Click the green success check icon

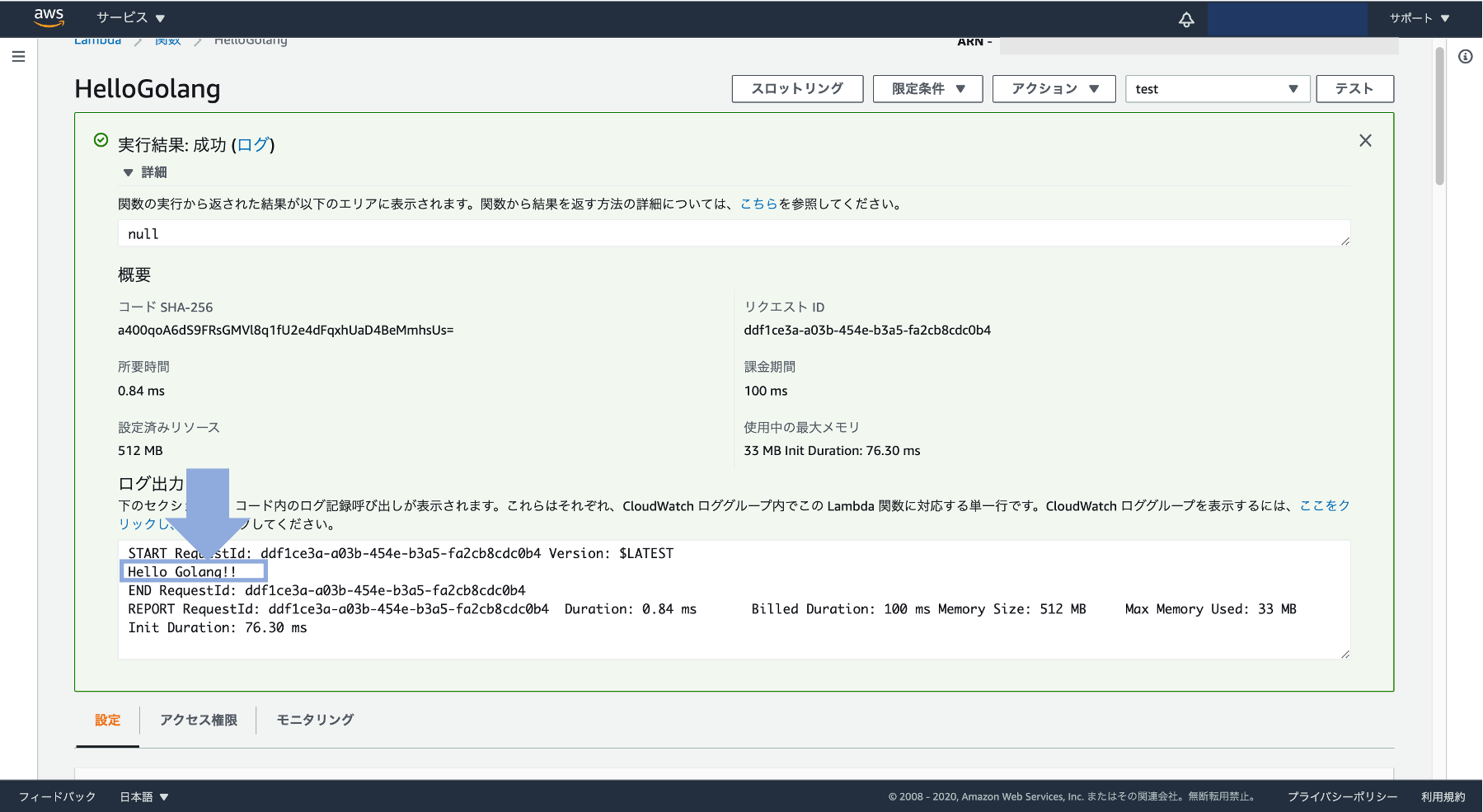pos(101,140)
